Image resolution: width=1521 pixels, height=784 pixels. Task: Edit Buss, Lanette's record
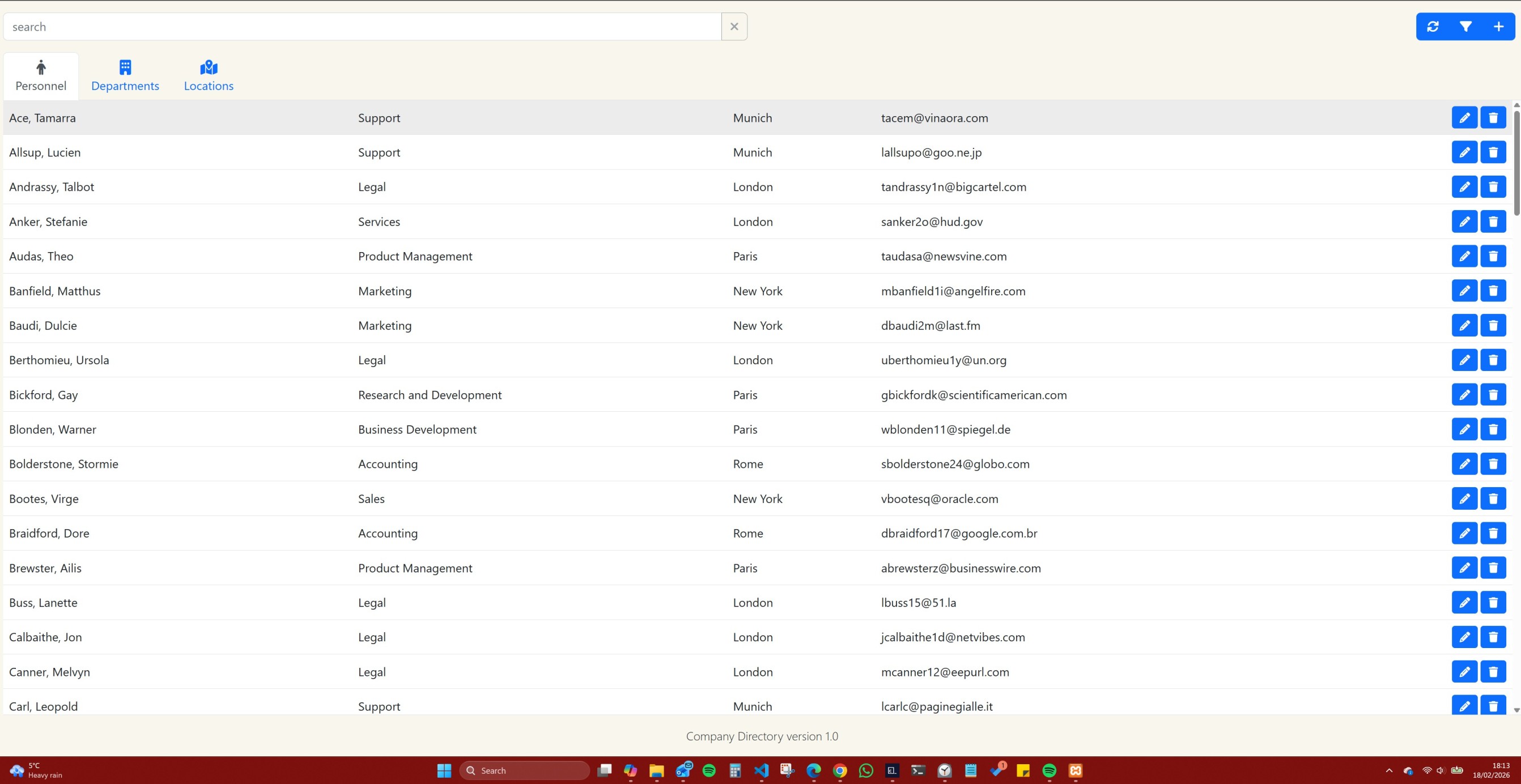(1464, 602)
